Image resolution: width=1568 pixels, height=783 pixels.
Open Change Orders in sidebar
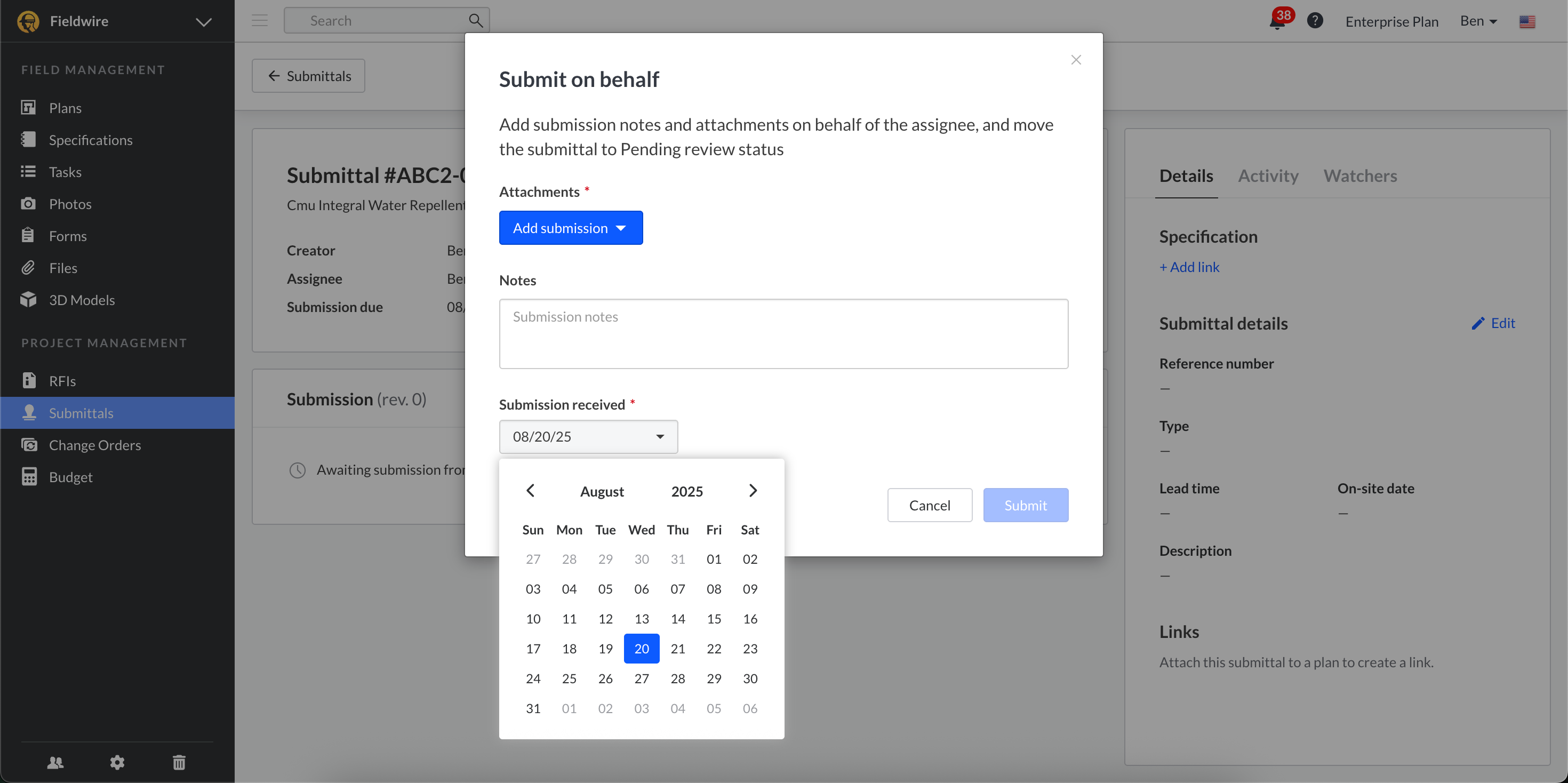point(95,444)
